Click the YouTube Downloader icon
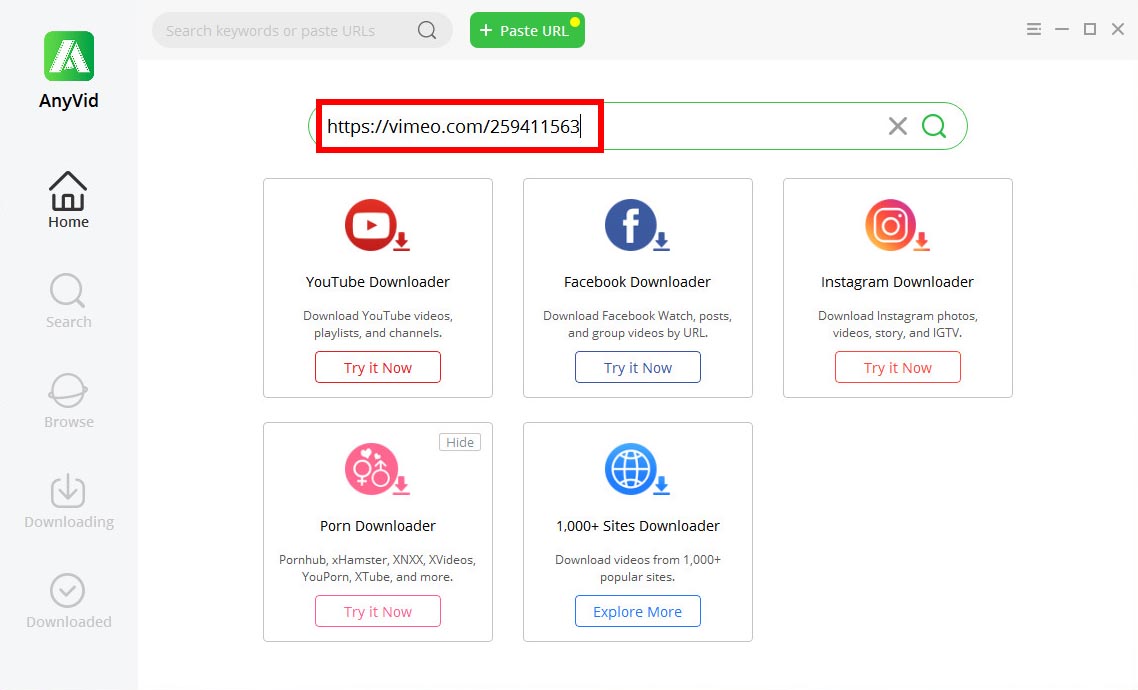This screenshot has width=1138, height=690. pos(377,226)
